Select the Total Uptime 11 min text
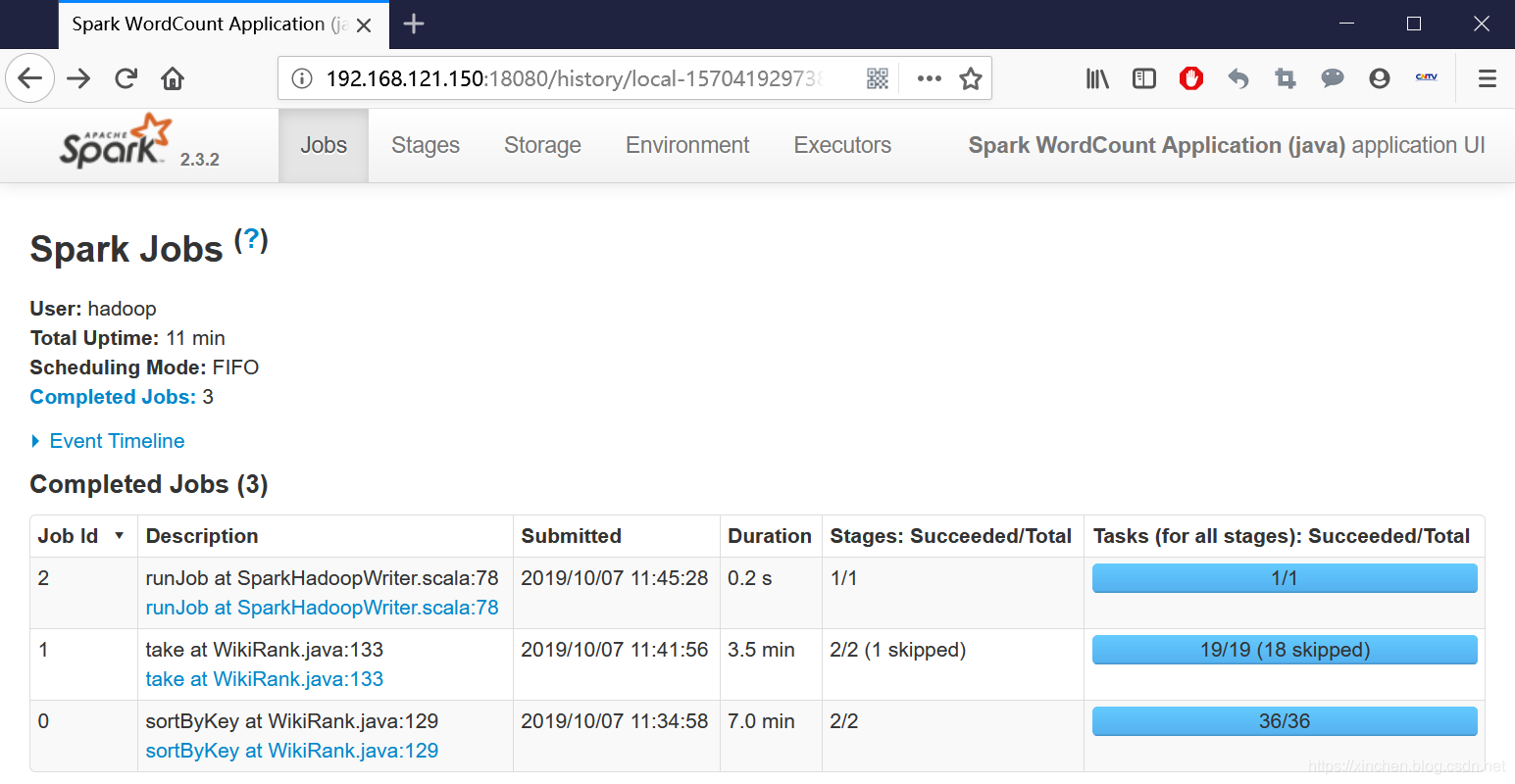This screenshot has height=784, width=1515. click(127, 338)
